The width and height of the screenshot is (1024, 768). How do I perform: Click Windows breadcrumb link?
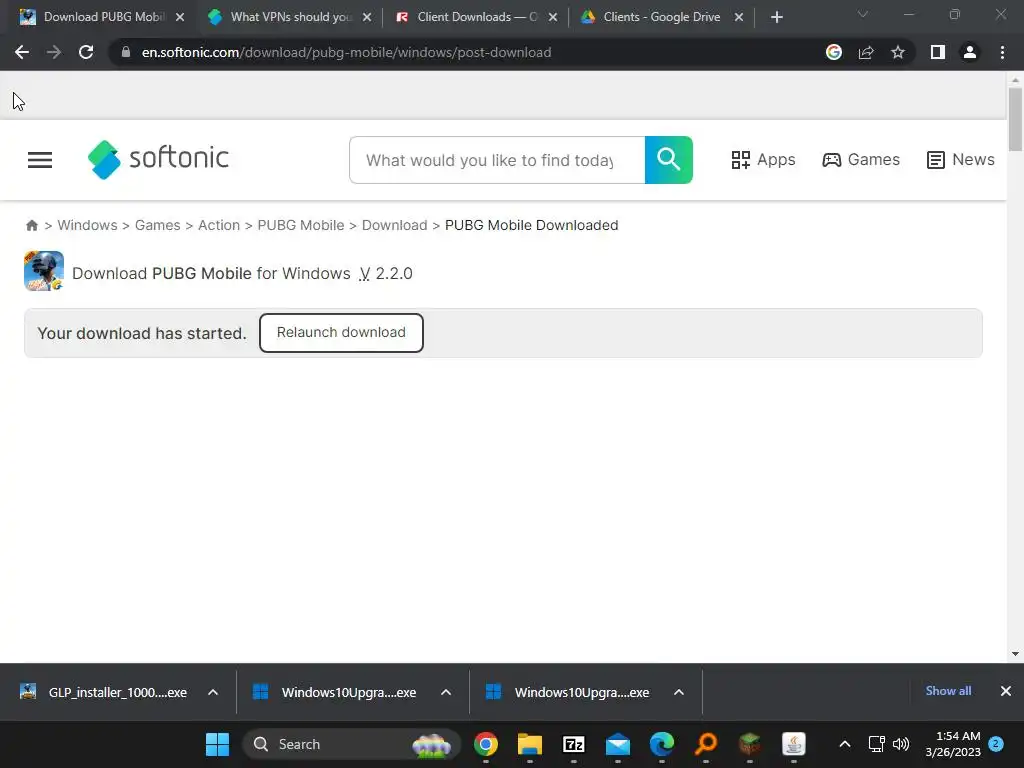tap(88, 225)
